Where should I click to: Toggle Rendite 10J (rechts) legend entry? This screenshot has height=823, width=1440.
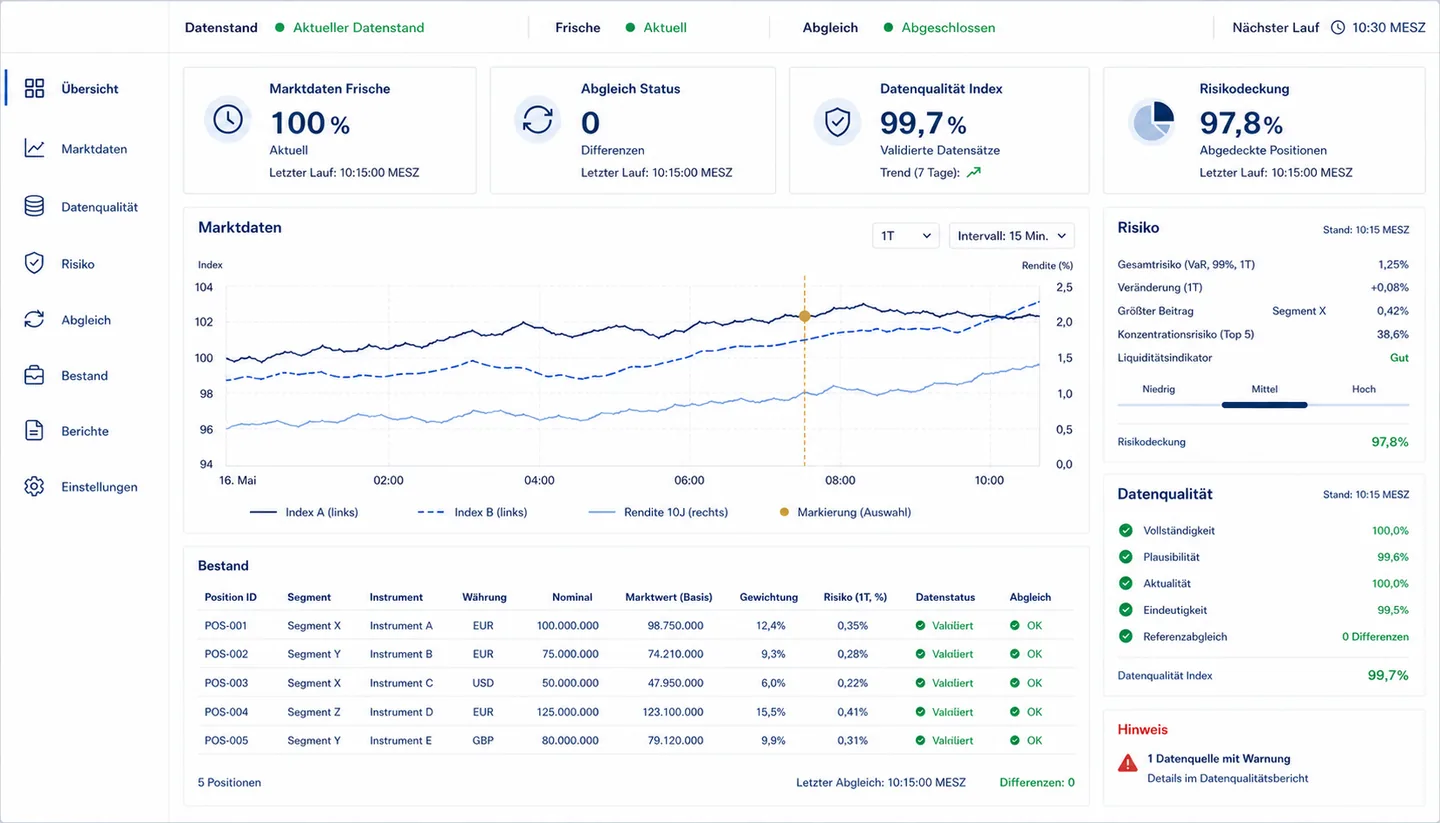click(659, 512)
